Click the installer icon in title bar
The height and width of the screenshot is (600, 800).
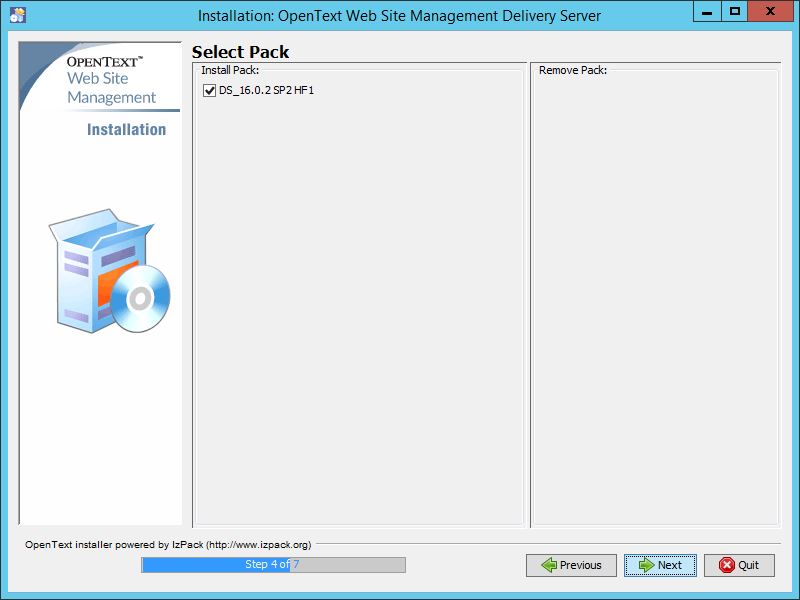point(17,15)
